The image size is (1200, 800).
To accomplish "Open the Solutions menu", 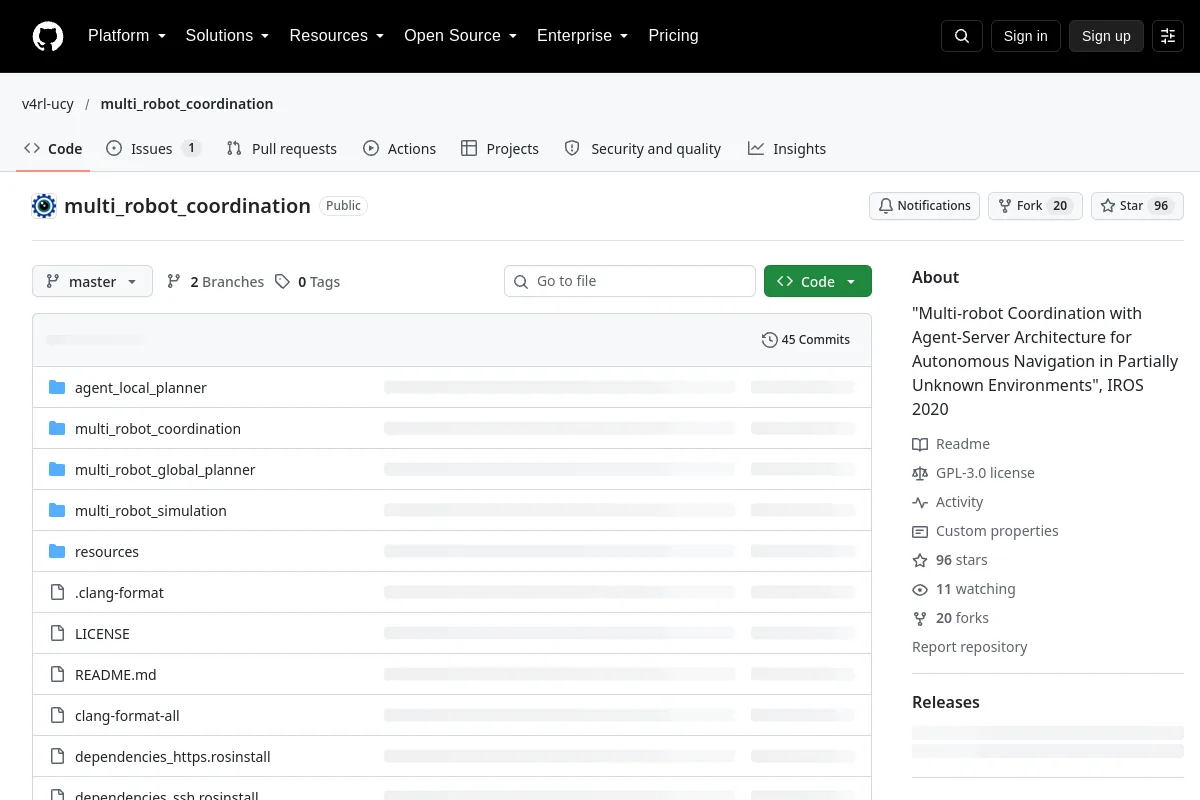I will [x=228, y=36].
